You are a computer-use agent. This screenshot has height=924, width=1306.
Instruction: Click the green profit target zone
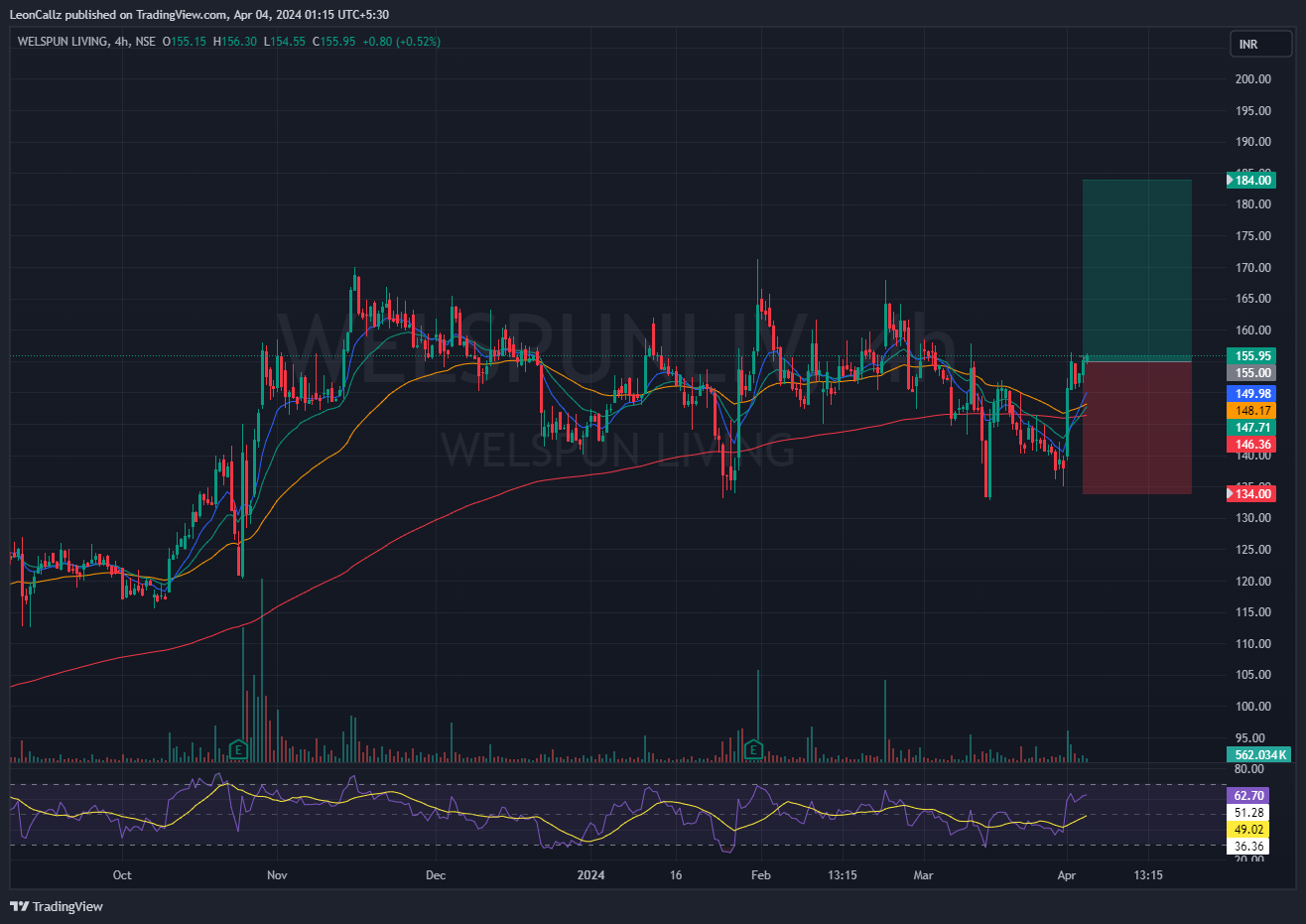click(1136, 270)
